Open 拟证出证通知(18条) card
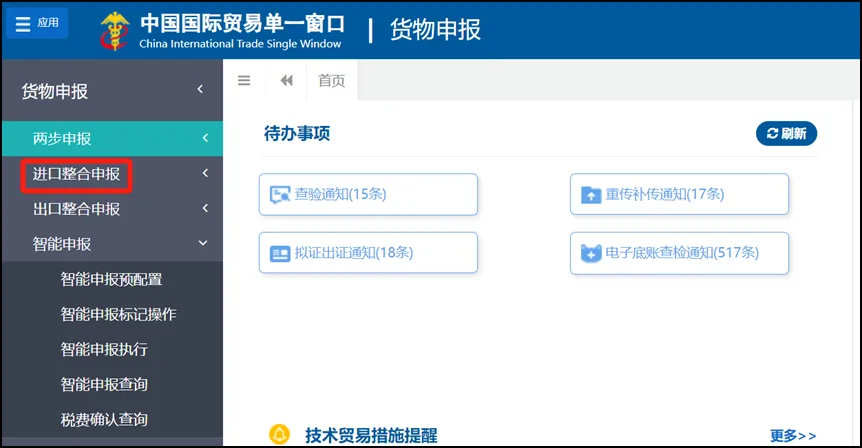The width and height of the screenshot is (862, 448). pos(368,253)
